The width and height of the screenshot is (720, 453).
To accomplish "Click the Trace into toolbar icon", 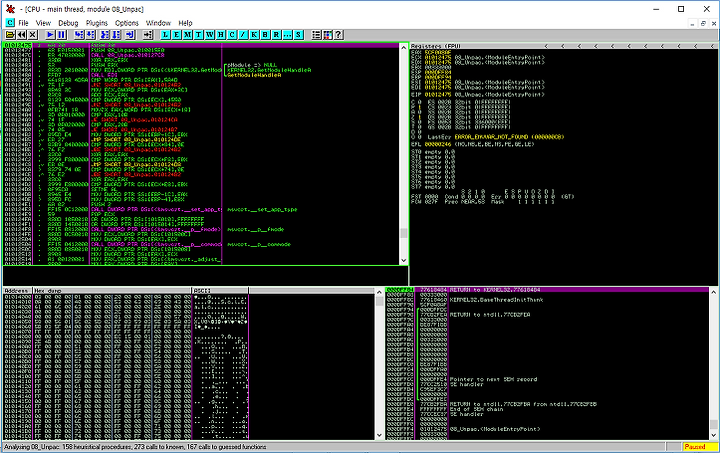I will coord(105,35).
